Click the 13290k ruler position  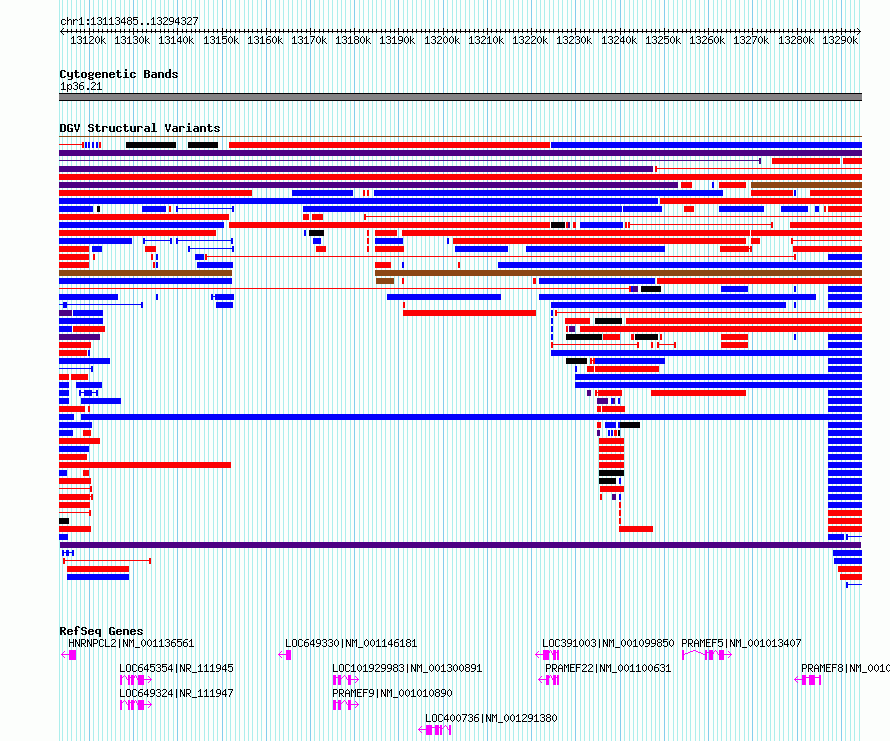click(840, 40)
